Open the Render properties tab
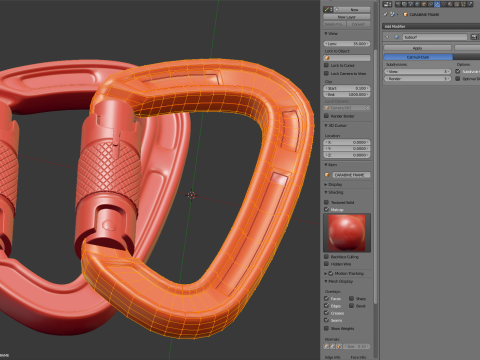This screenshot has width=480, height=360. [398, 4]
